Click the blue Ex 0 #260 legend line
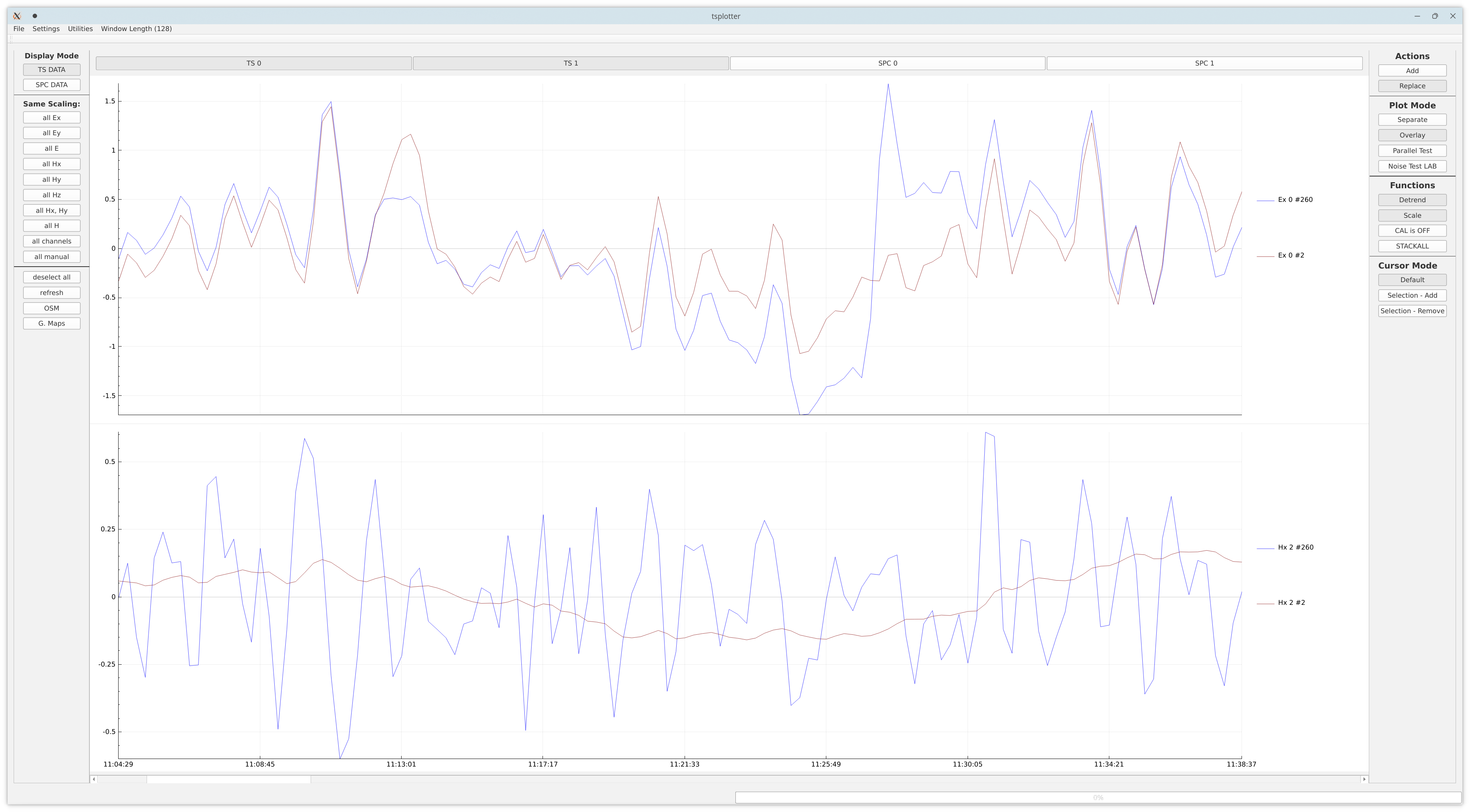The width and height of the screenshot is (1470, 812). (1265, 200)
